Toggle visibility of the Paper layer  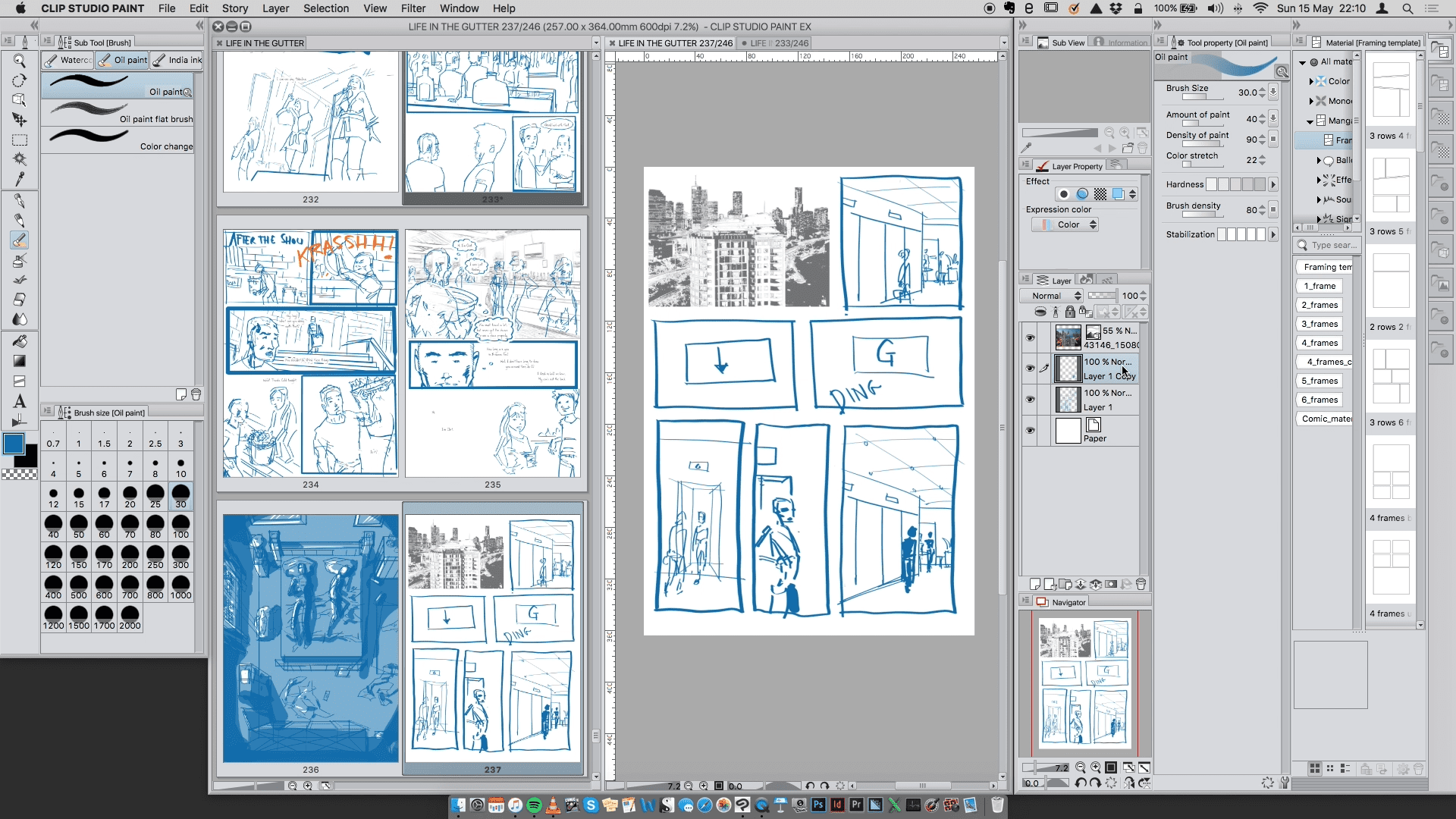pyautogui.click(x=1030, y=431)
